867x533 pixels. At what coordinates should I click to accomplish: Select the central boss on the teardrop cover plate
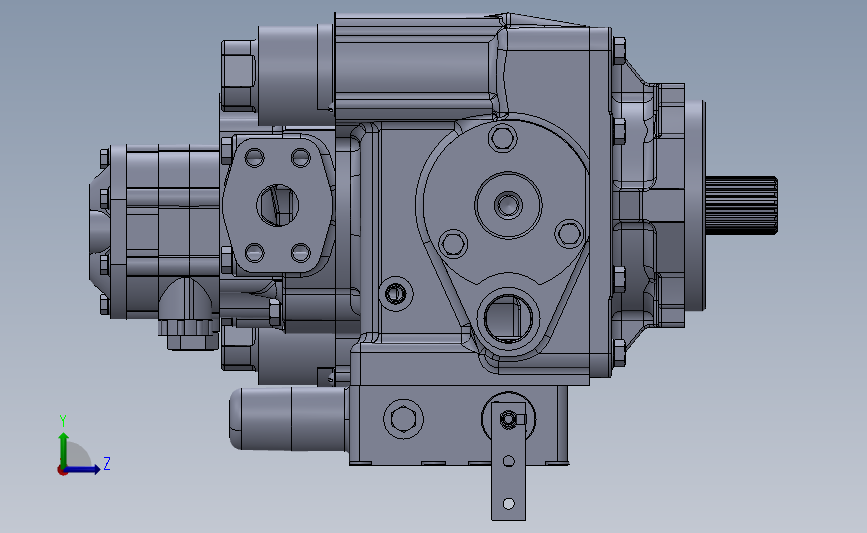pyautogui.click(x=508, y=205)
